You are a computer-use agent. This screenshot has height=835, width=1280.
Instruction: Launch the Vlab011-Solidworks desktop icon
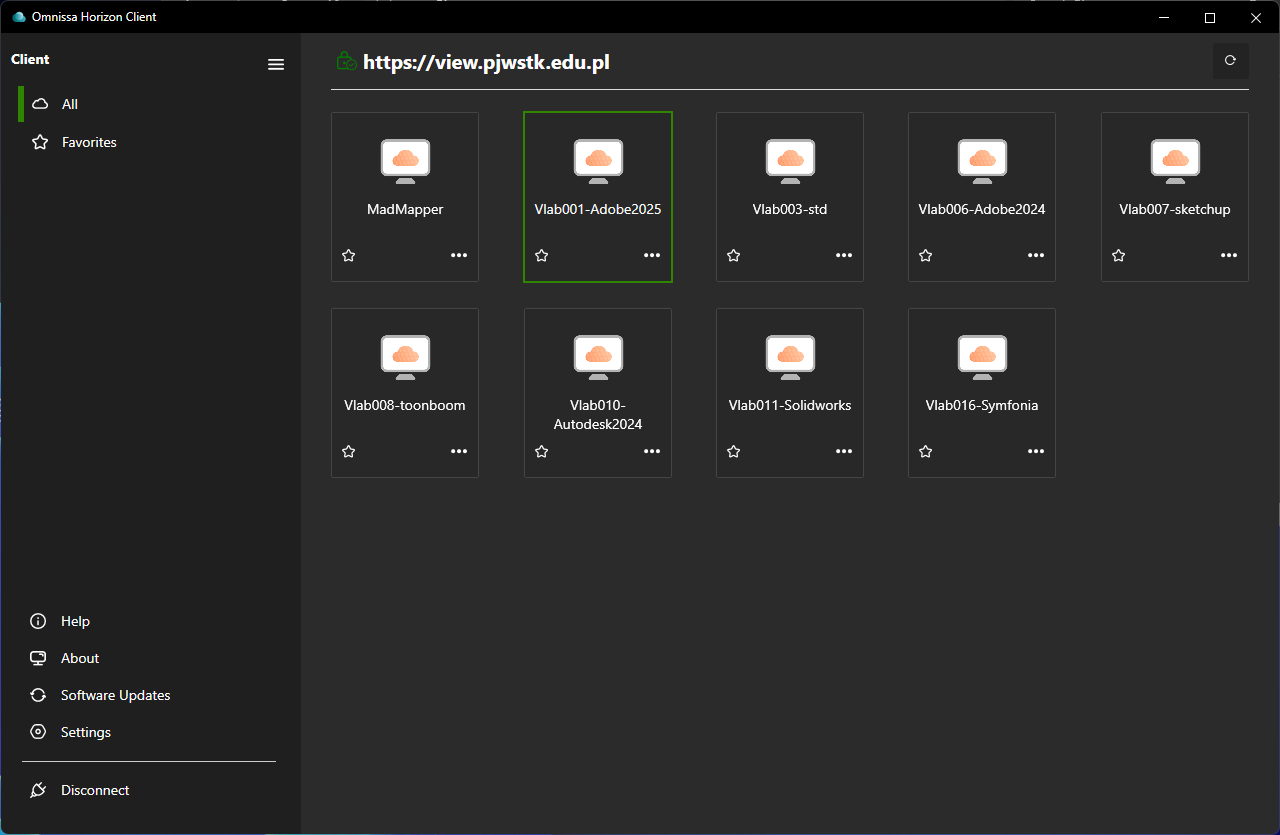[x=790, y=357]
